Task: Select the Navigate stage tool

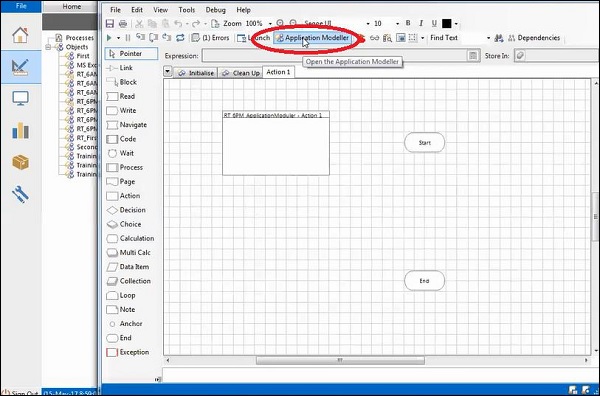Action: point(127,125)
